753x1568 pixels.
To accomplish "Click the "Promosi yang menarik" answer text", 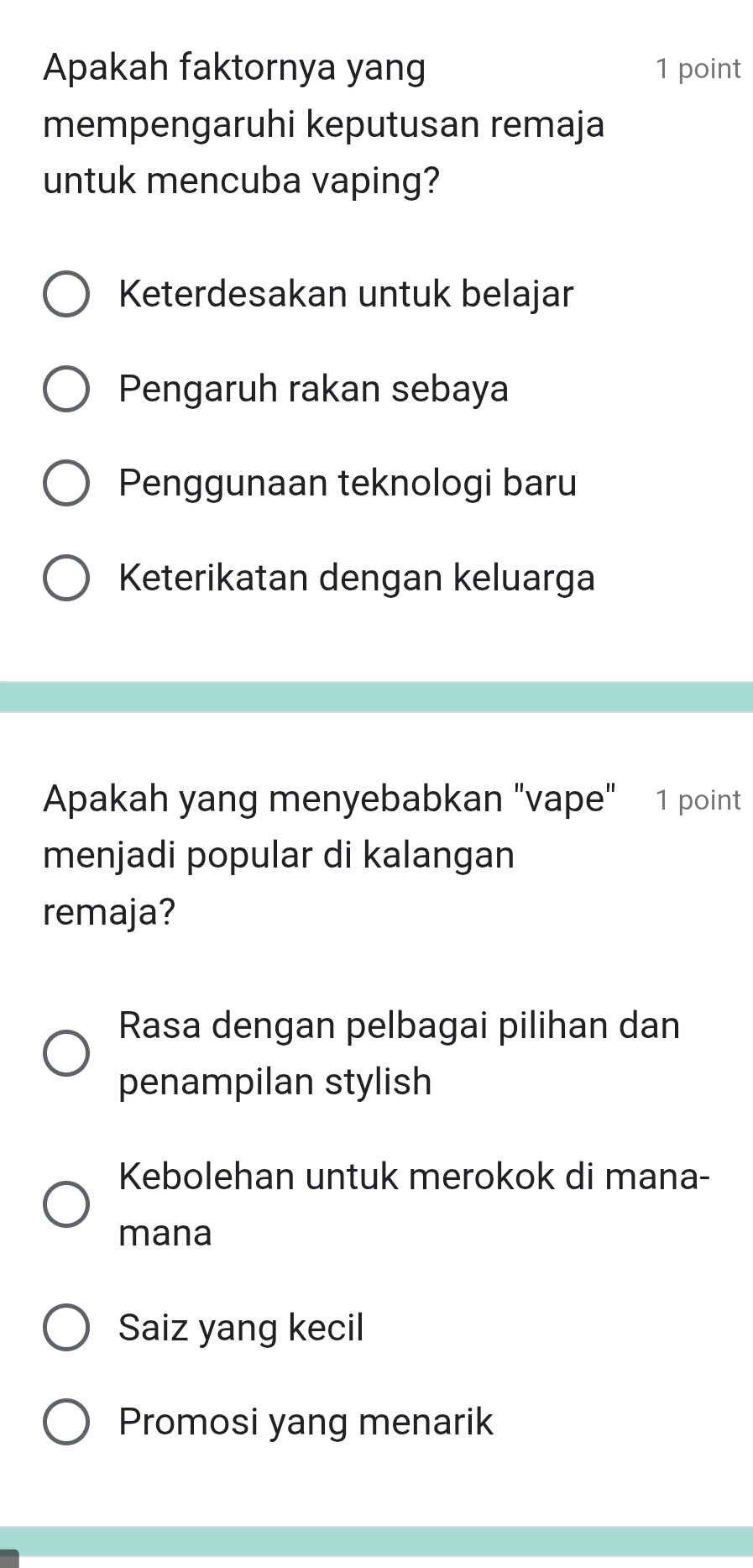I will pos(306,1422).
